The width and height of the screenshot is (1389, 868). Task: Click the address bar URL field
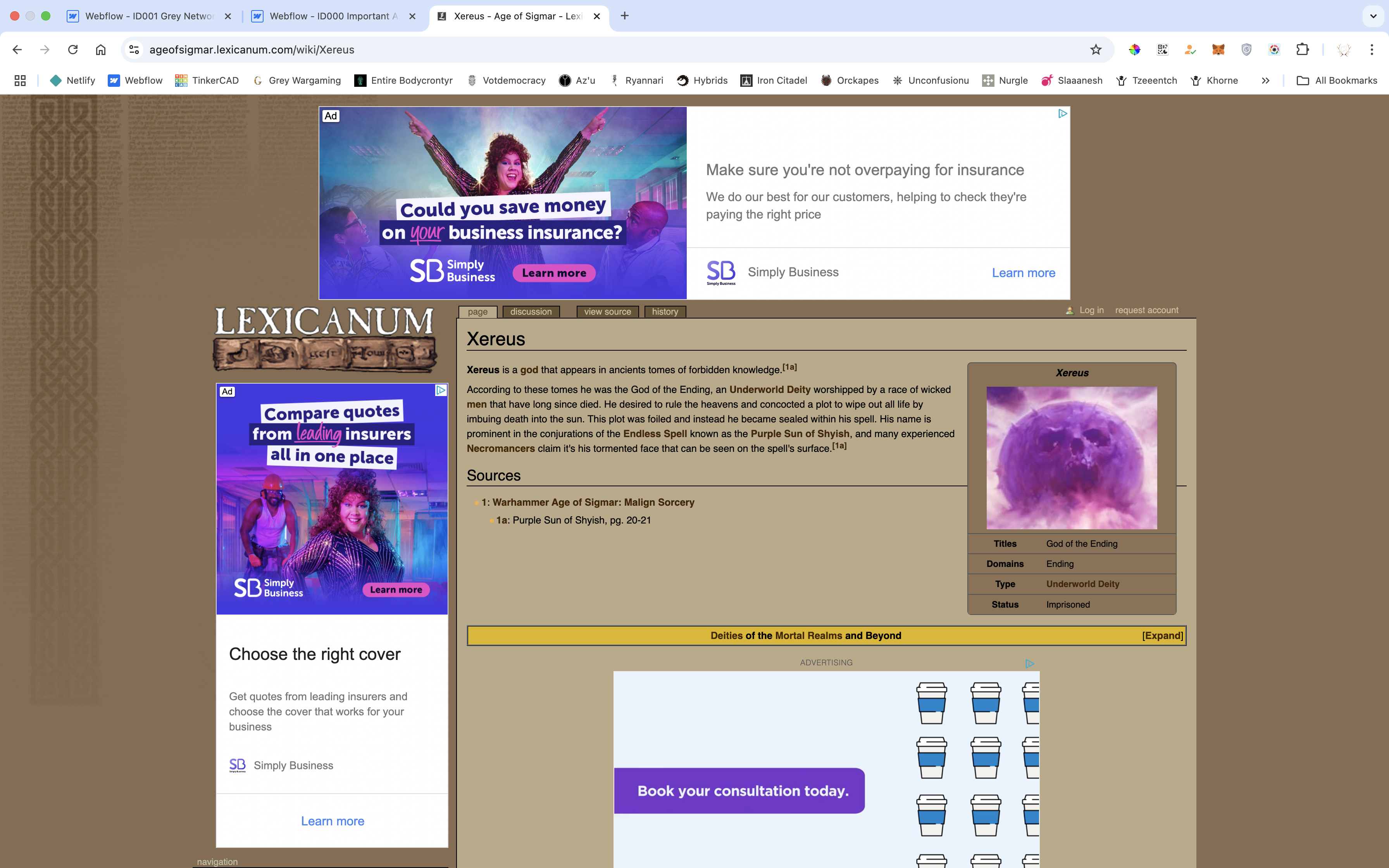[x=574, y=50]
